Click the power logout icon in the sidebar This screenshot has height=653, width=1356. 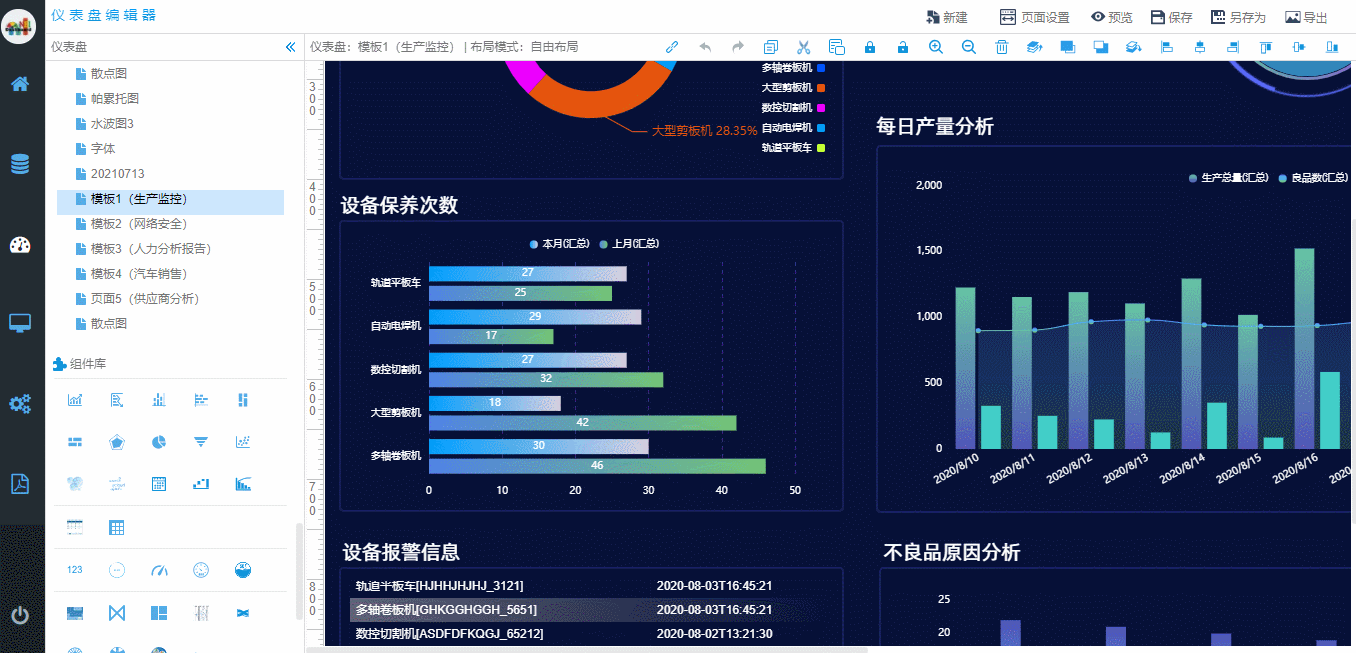coord(20,615)
